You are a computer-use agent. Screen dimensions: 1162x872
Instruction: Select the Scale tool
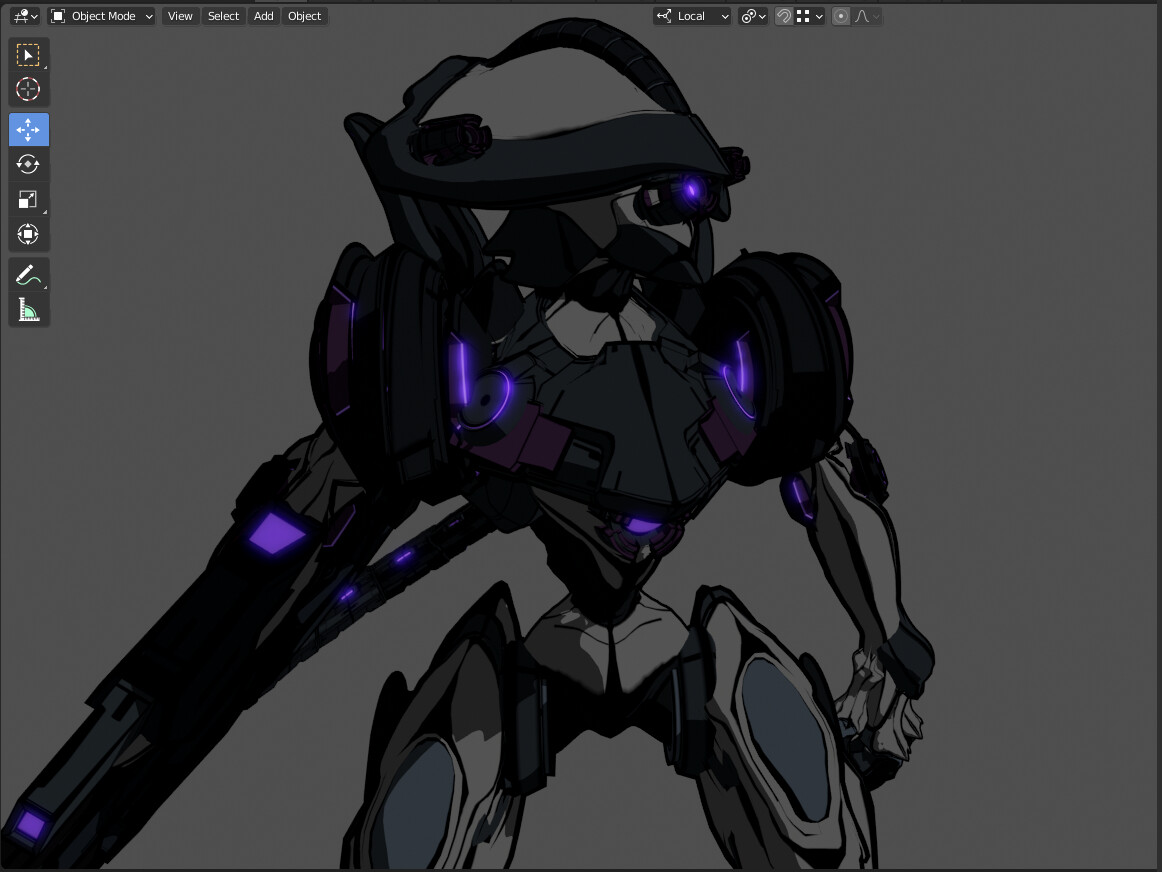[x=28, y=199]
